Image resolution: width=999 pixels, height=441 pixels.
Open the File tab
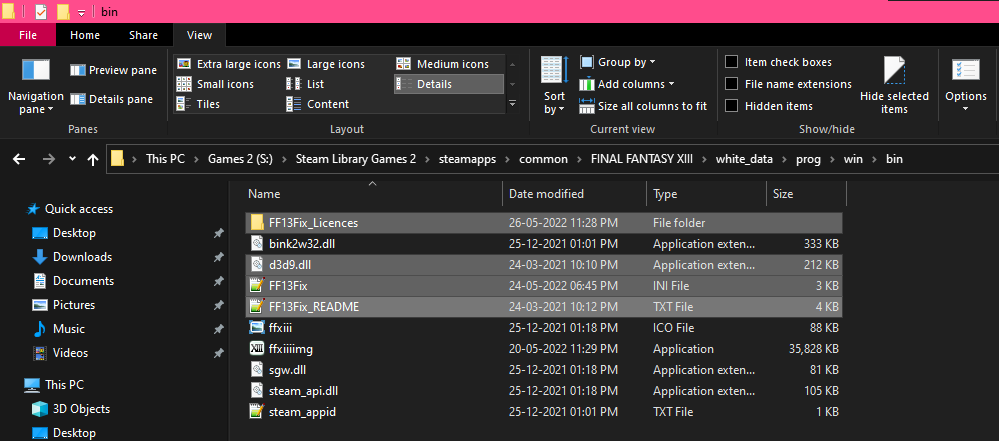pyautogui.click(x=28, y=35)
